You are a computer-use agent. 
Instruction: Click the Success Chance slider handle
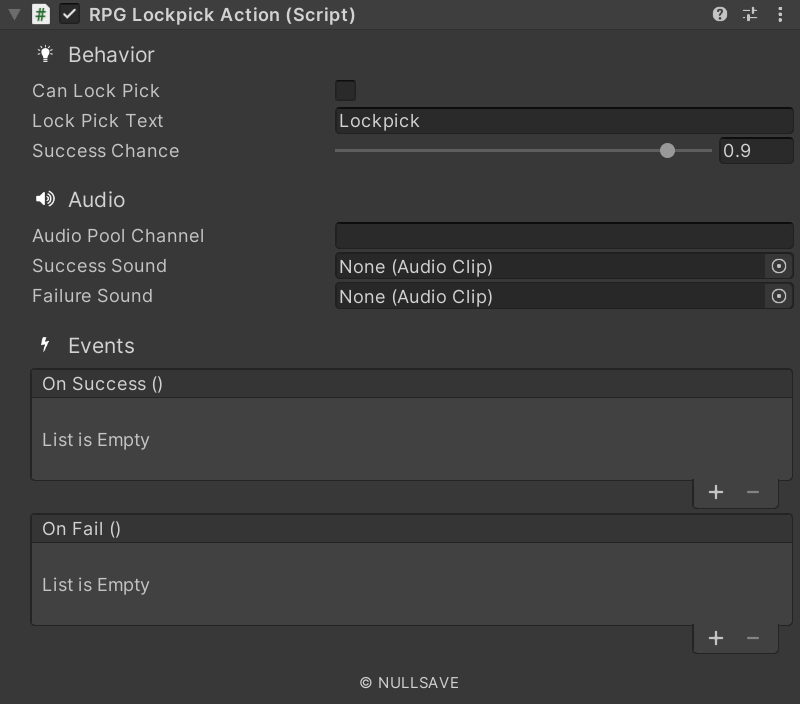(667, 151)
